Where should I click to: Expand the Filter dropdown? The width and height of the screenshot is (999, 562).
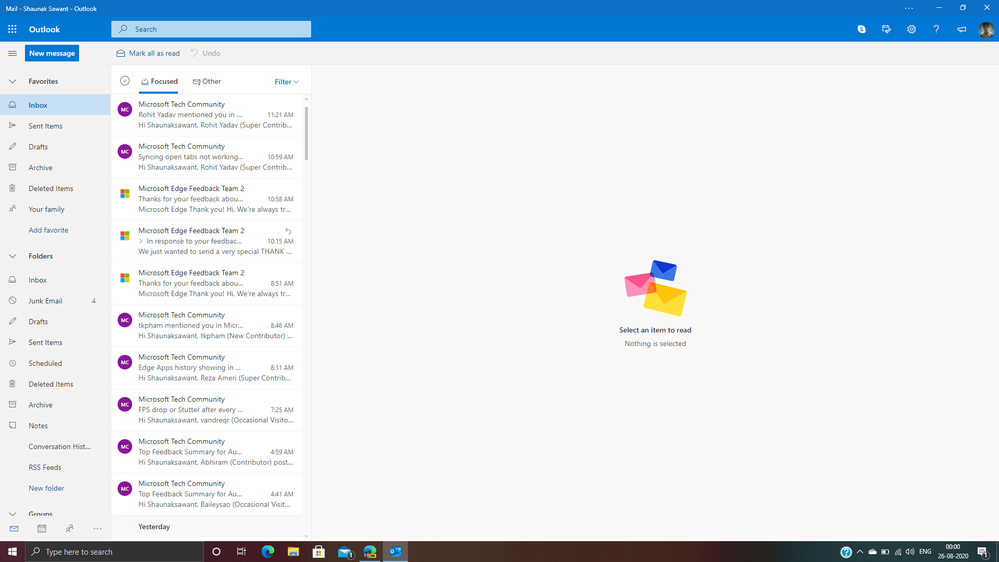point(286,82)
